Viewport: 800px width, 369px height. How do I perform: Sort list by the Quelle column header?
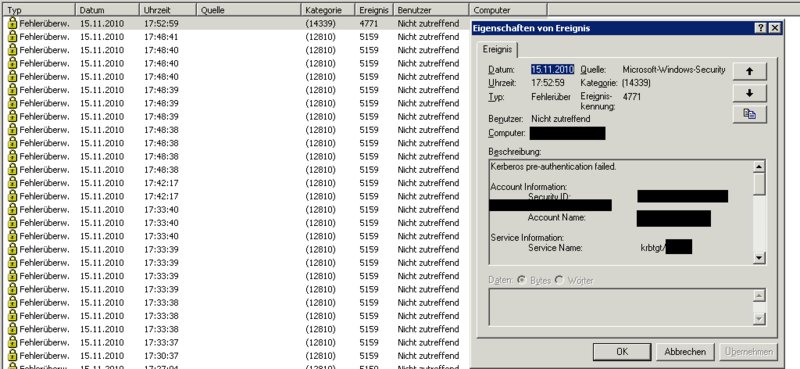[249, 10]
